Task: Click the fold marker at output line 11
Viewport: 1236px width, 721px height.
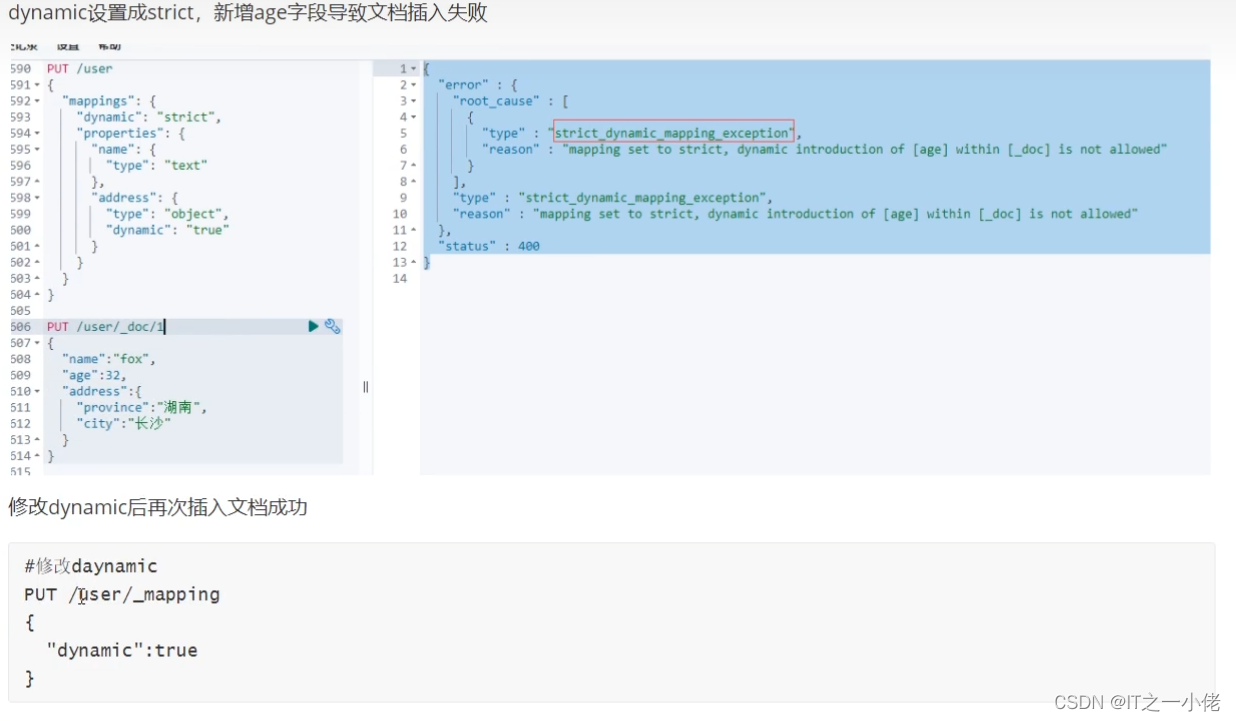Action: pyautogui.click(x=413, y=230)
